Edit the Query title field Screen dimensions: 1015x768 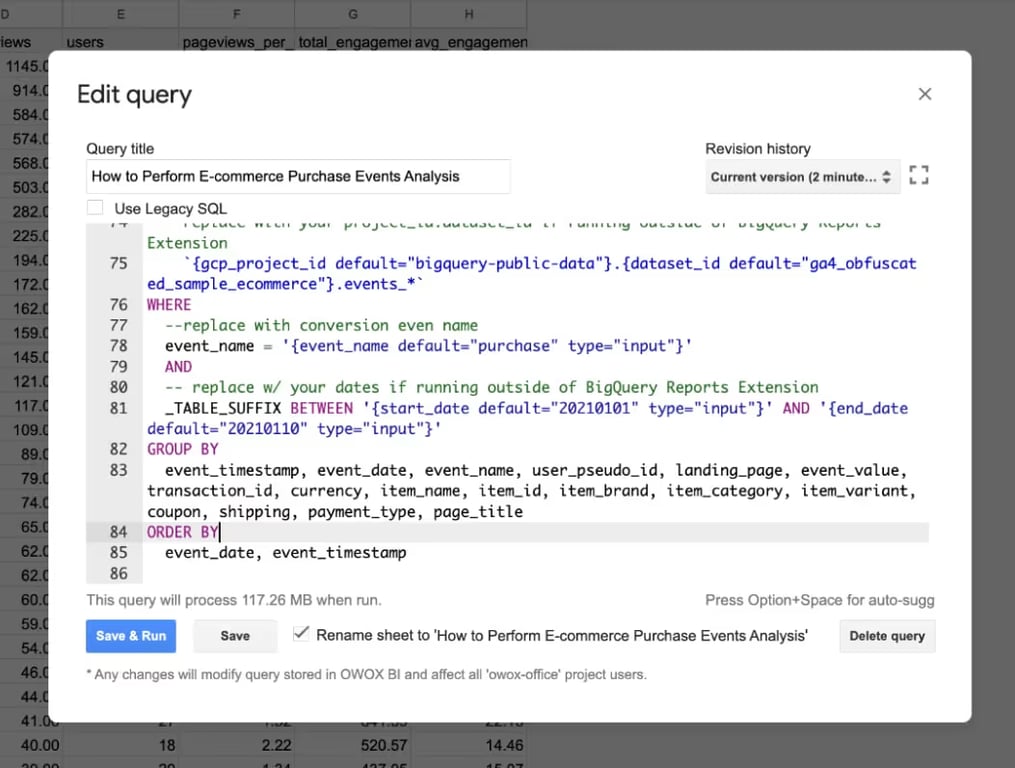tap(298, 176)
